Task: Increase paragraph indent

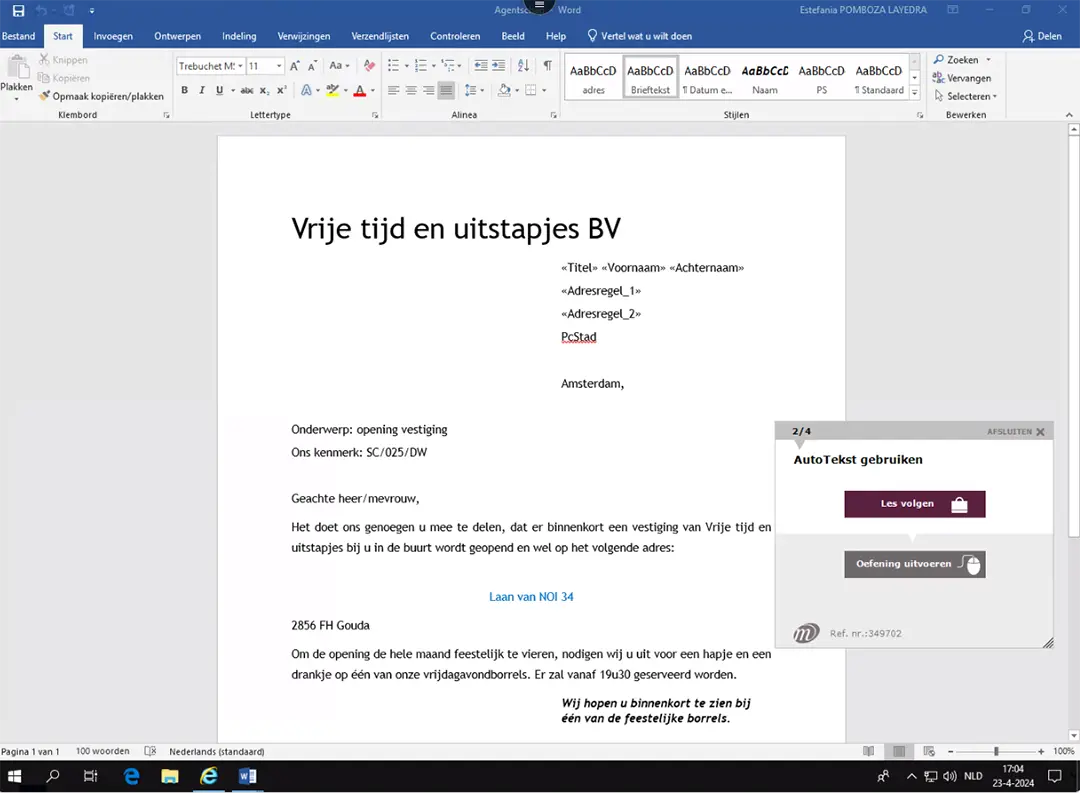Action: [498, 66]
